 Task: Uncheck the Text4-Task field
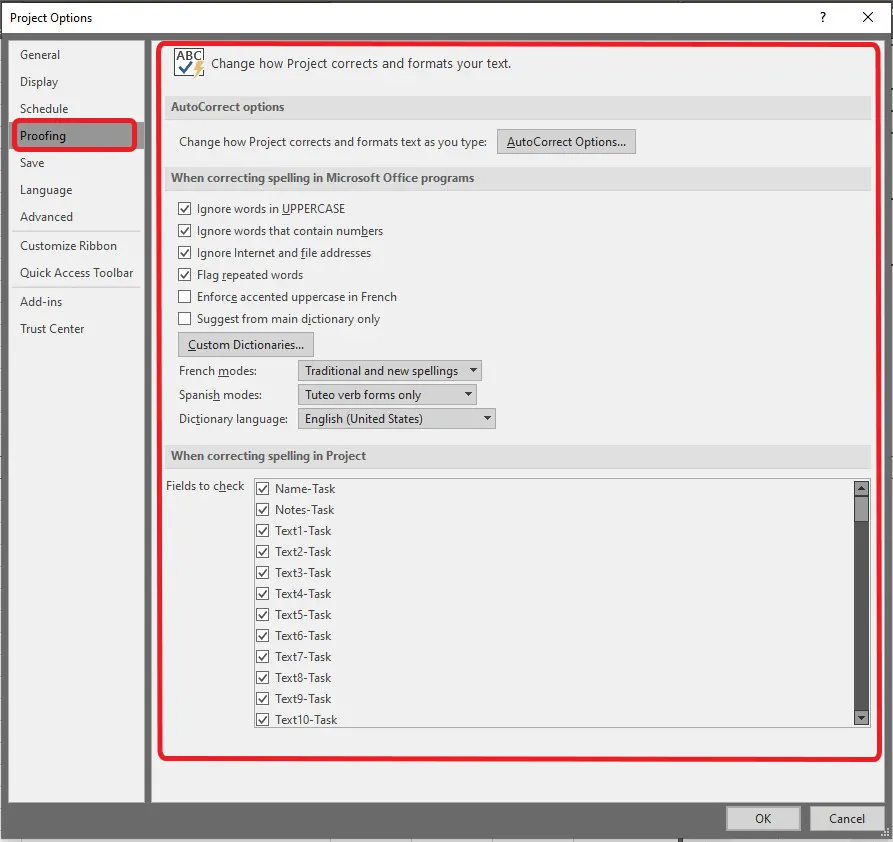[x=263, y=594]
